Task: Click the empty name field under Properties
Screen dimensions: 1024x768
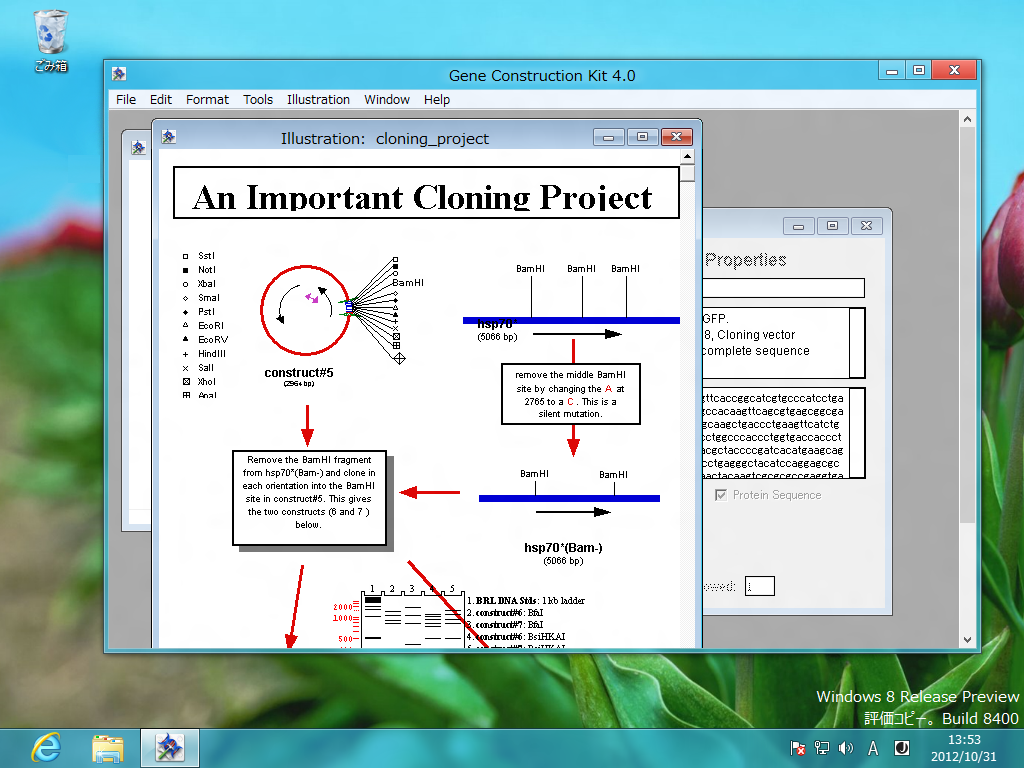Action: (783, 288)
